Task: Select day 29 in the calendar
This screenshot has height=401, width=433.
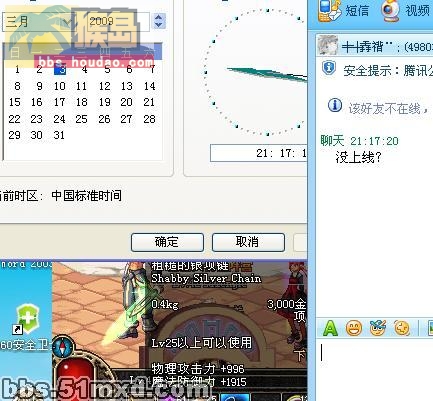Action: (x=14, y=135)
